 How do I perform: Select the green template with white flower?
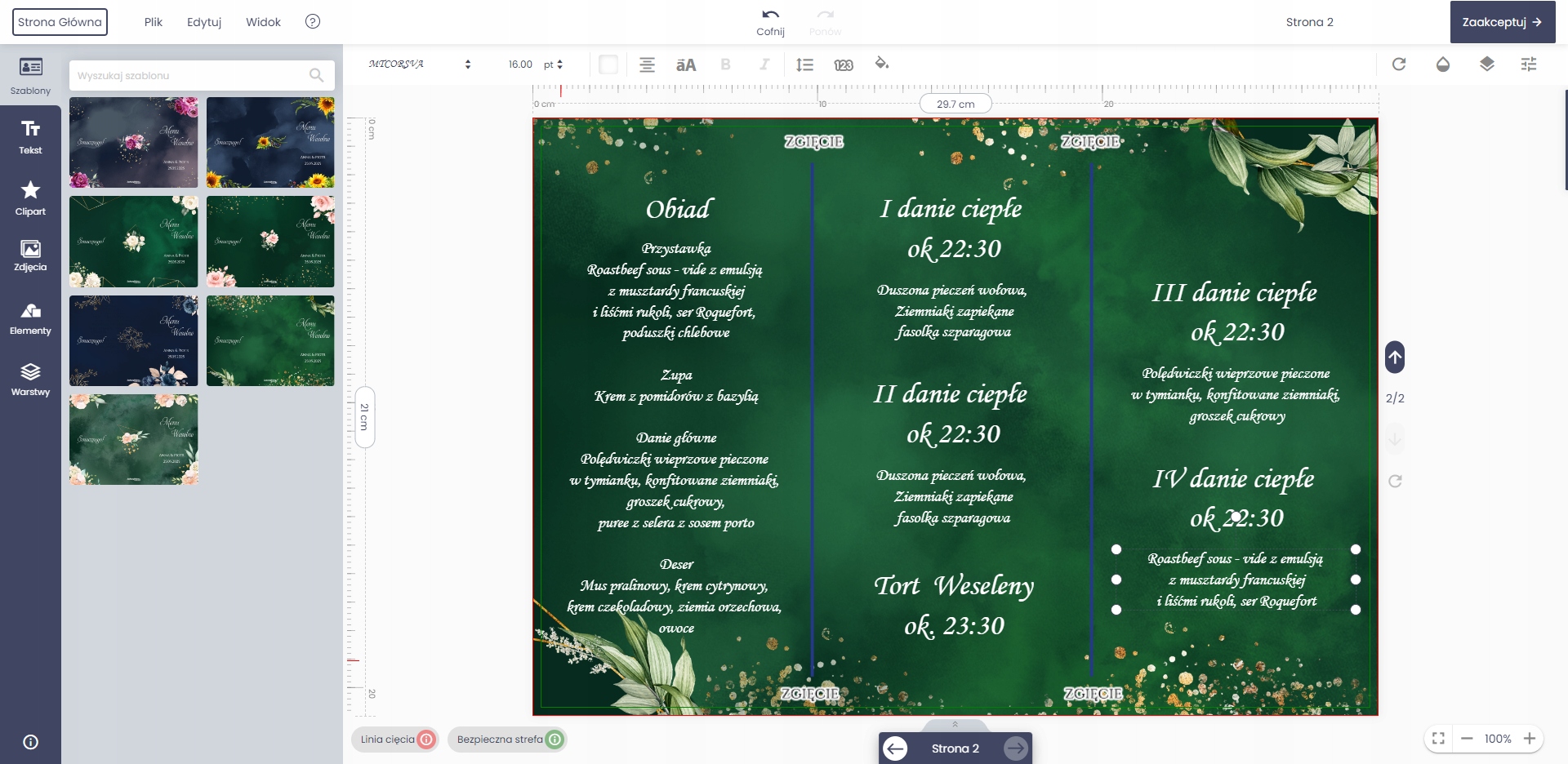pos(134,242)
